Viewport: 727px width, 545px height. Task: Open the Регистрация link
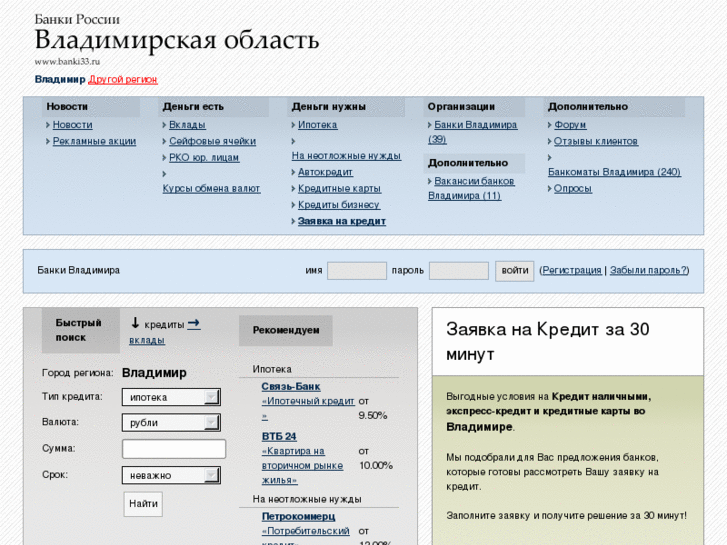pyautogui.click(x=572, y=270)
